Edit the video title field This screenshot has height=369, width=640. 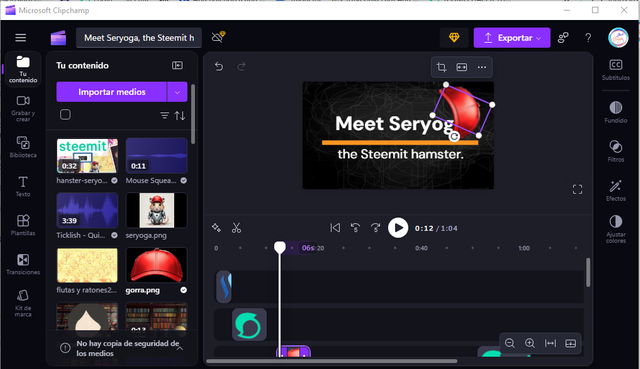point(139,38)
